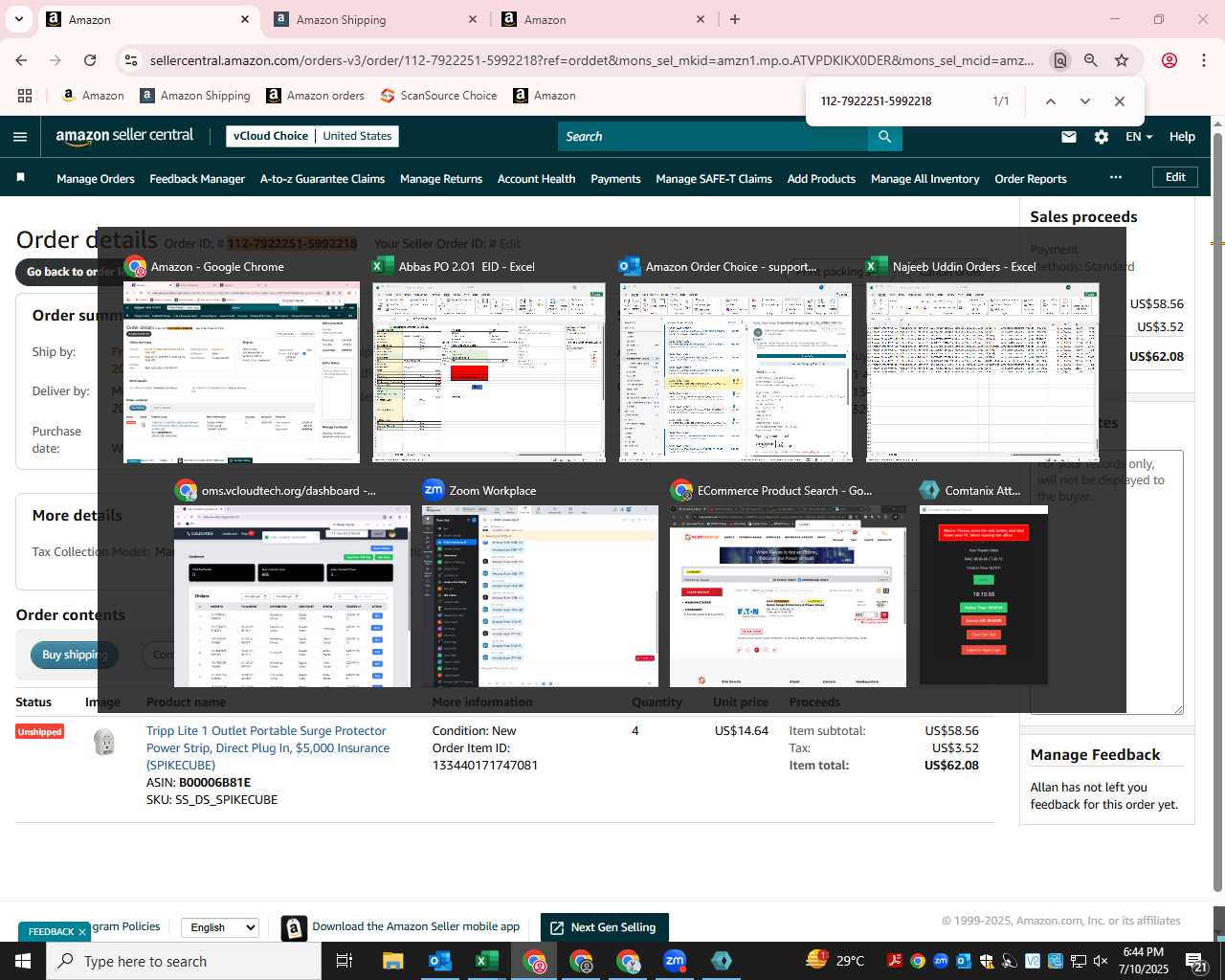The image size is (1225, 980).
Task: Click the Seller Central search magnifier button
Action: (x=885, y=137)
